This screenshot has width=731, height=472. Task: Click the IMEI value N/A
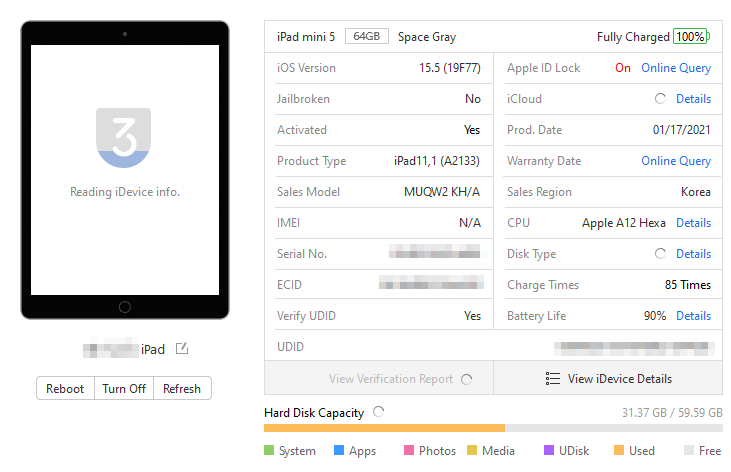click(x=469, y=223)
